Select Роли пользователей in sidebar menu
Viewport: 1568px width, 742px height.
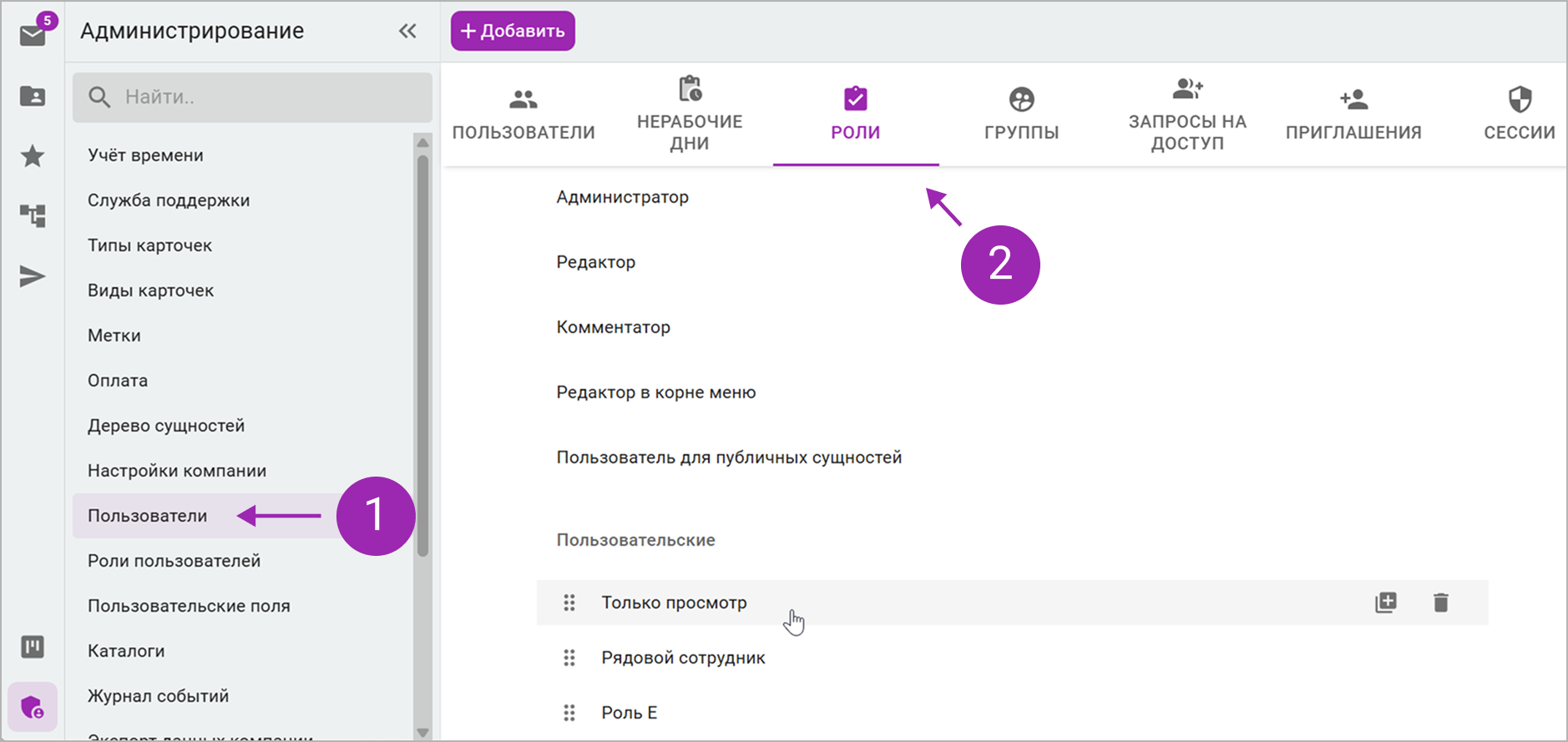(x=175, y=561)
